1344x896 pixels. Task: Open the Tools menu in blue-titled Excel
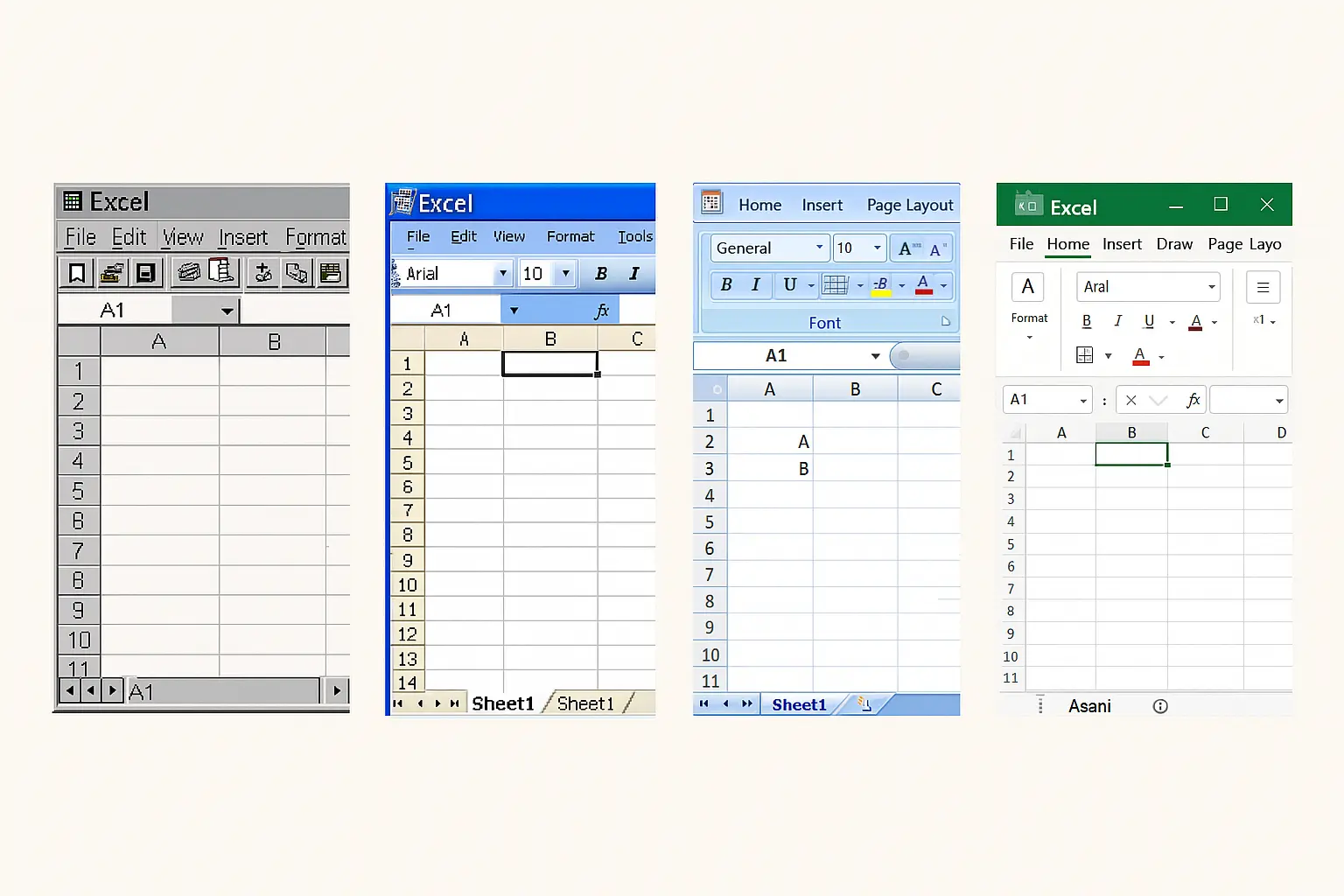click(x=634, y=236)
